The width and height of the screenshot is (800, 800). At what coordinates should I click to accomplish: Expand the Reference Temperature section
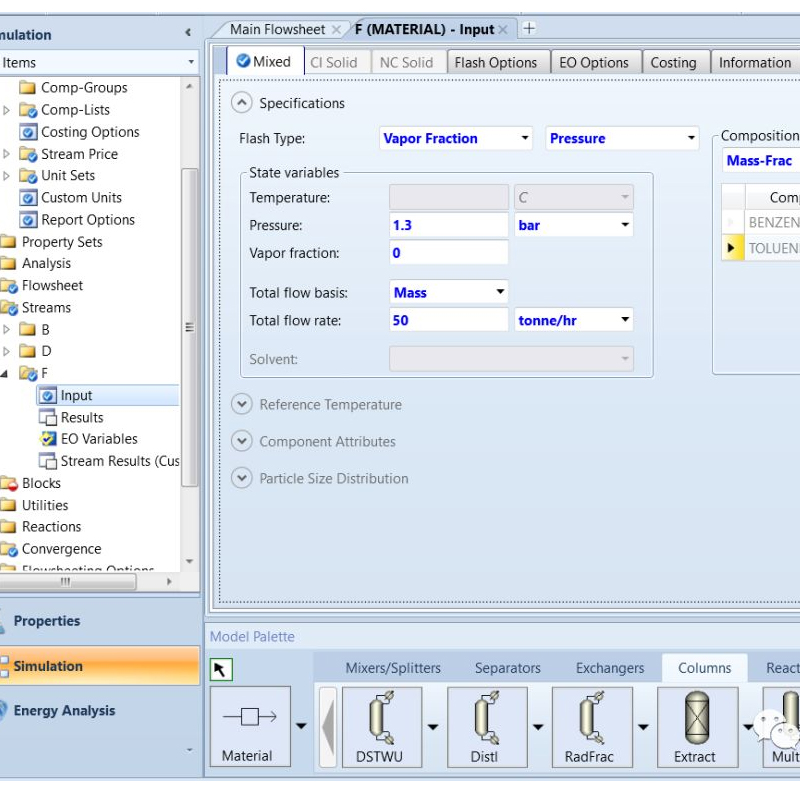pos(241,404)
